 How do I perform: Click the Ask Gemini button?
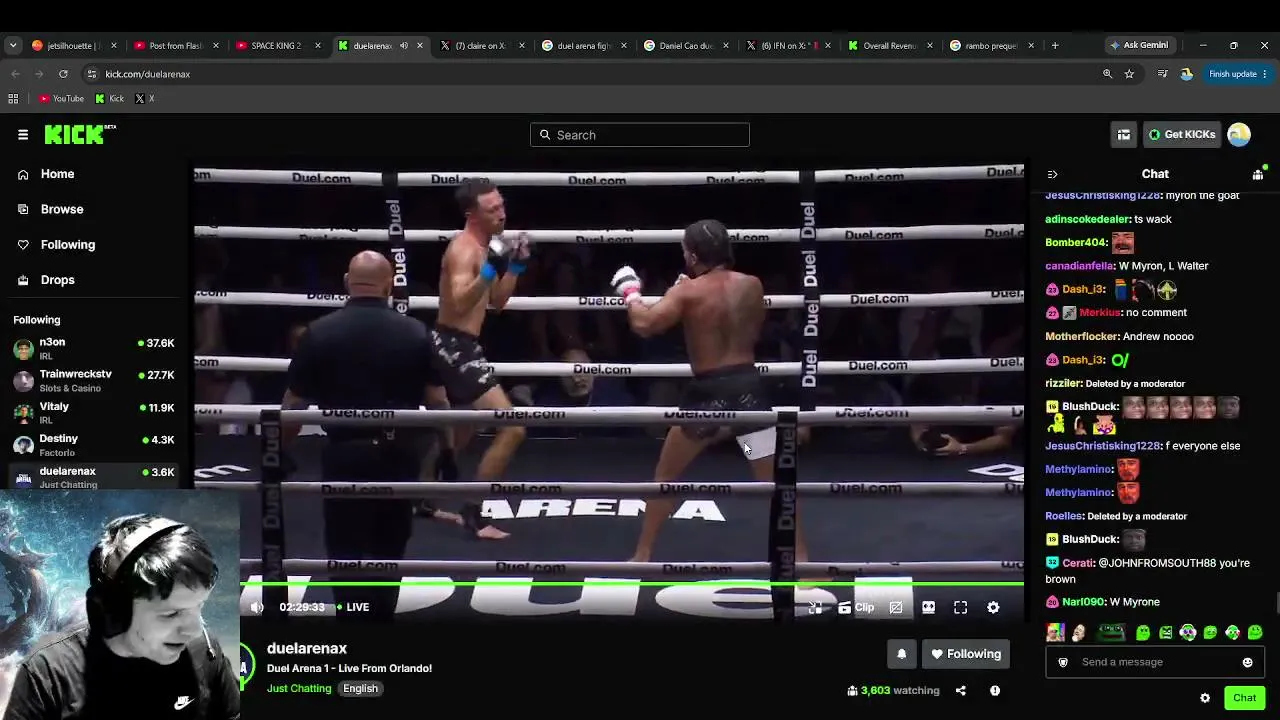[x=1138, y=45]
